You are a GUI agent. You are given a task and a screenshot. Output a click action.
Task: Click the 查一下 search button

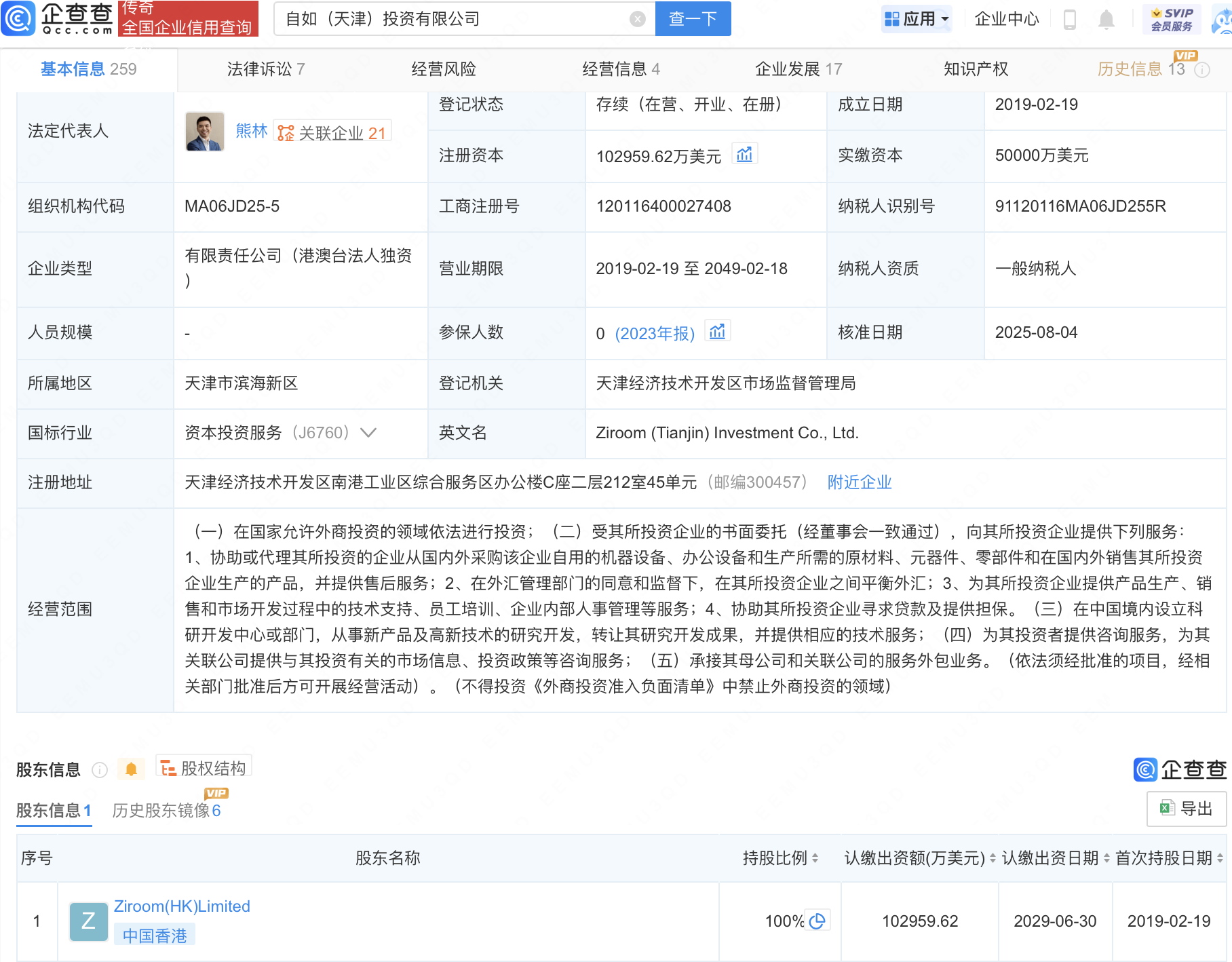pos(693,19)
